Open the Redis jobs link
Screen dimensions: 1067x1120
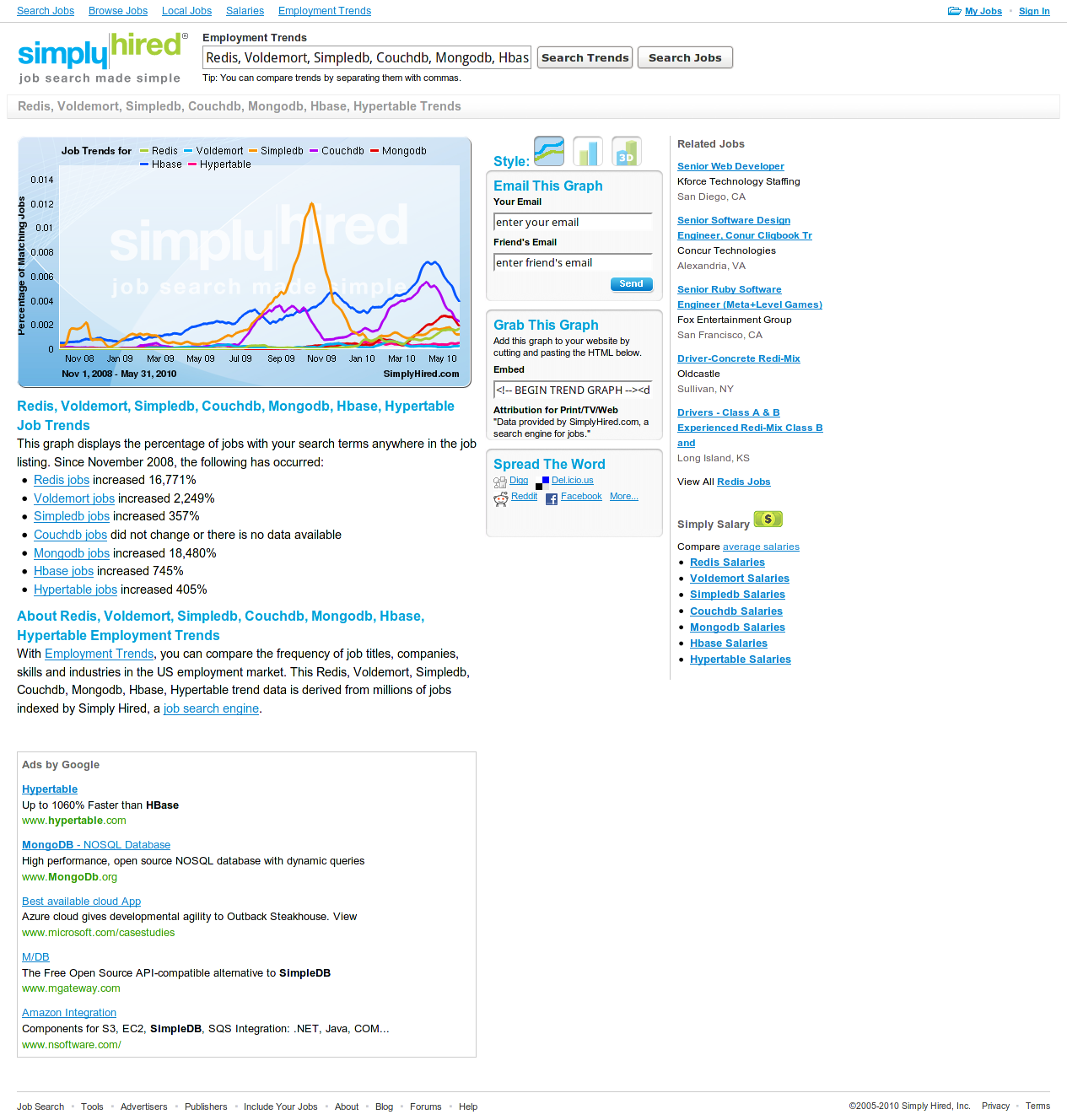click(62, 480)
